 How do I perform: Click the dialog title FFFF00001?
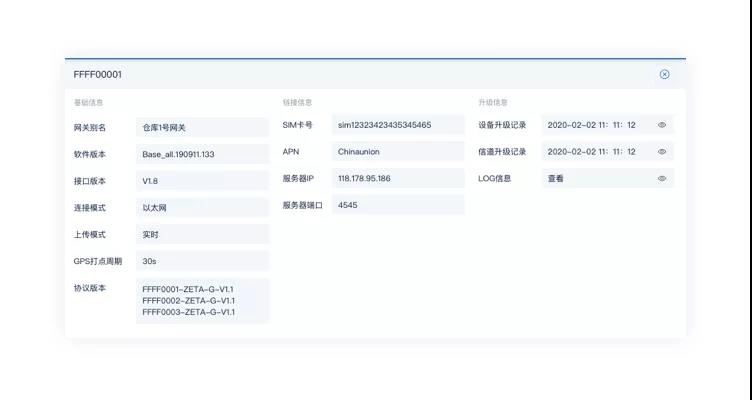98,74
